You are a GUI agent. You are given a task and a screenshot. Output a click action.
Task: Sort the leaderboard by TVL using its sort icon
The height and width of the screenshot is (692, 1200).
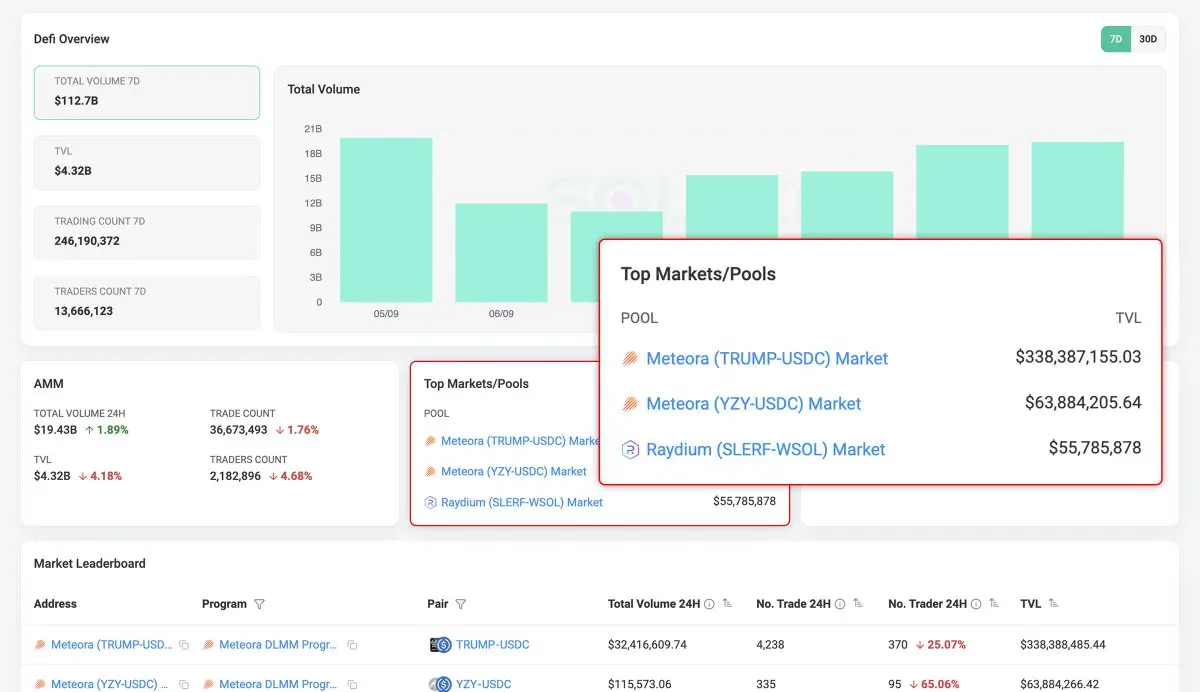click(x=1054, y=604)
